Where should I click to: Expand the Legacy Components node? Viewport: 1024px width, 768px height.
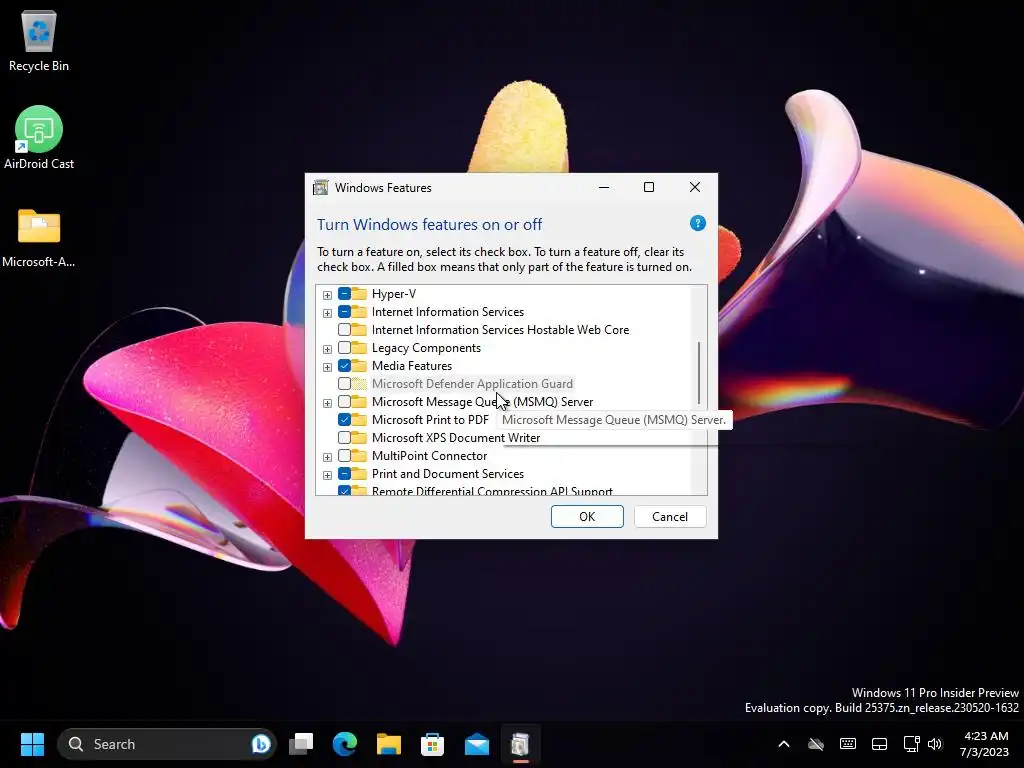(x=327, y=349)
